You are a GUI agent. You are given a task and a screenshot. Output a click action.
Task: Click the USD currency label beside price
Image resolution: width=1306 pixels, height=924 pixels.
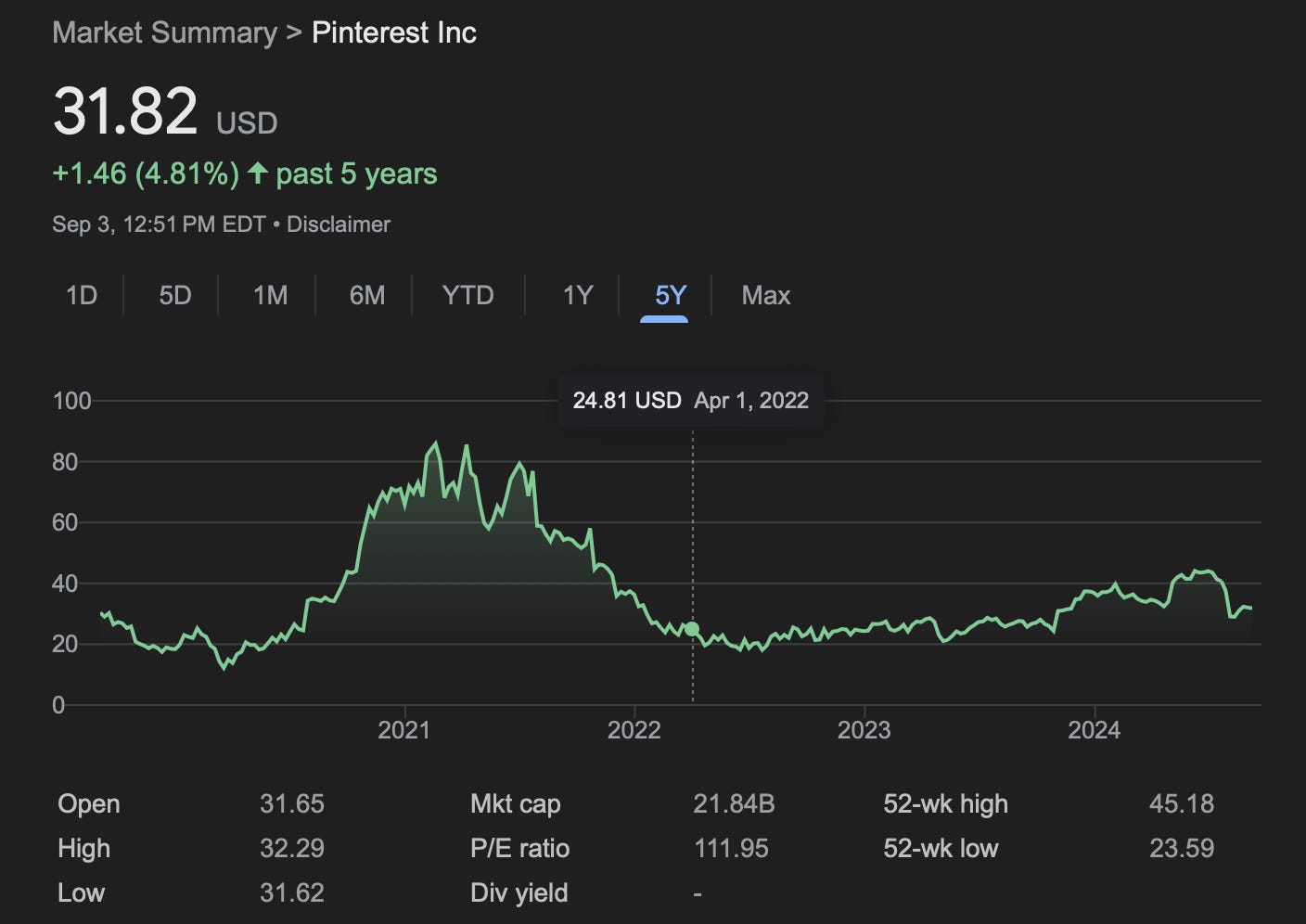[247, 122]
